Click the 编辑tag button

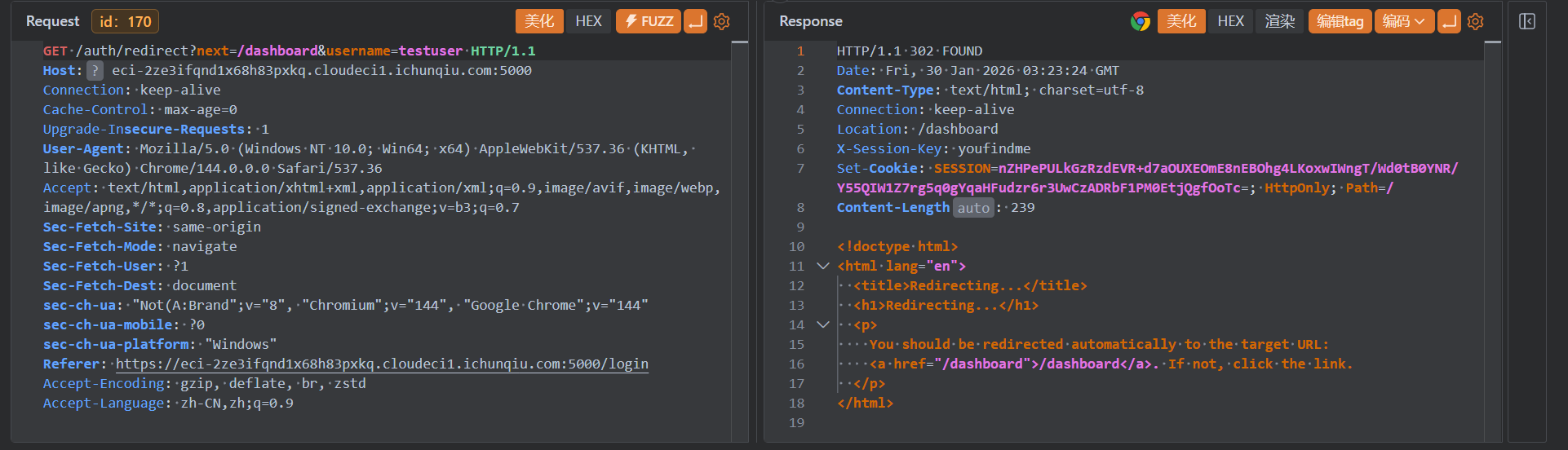pos(1340,21)
